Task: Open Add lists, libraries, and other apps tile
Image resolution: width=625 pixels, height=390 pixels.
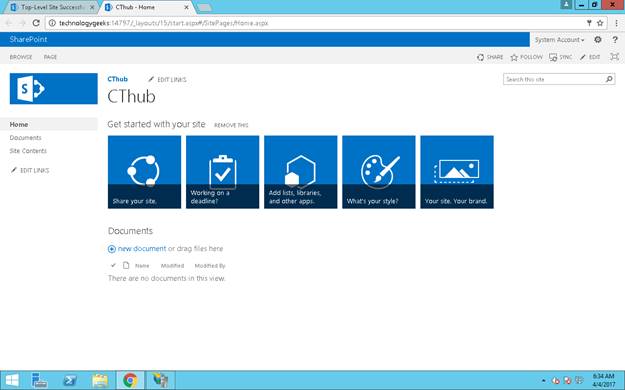Action: point(301,172)
